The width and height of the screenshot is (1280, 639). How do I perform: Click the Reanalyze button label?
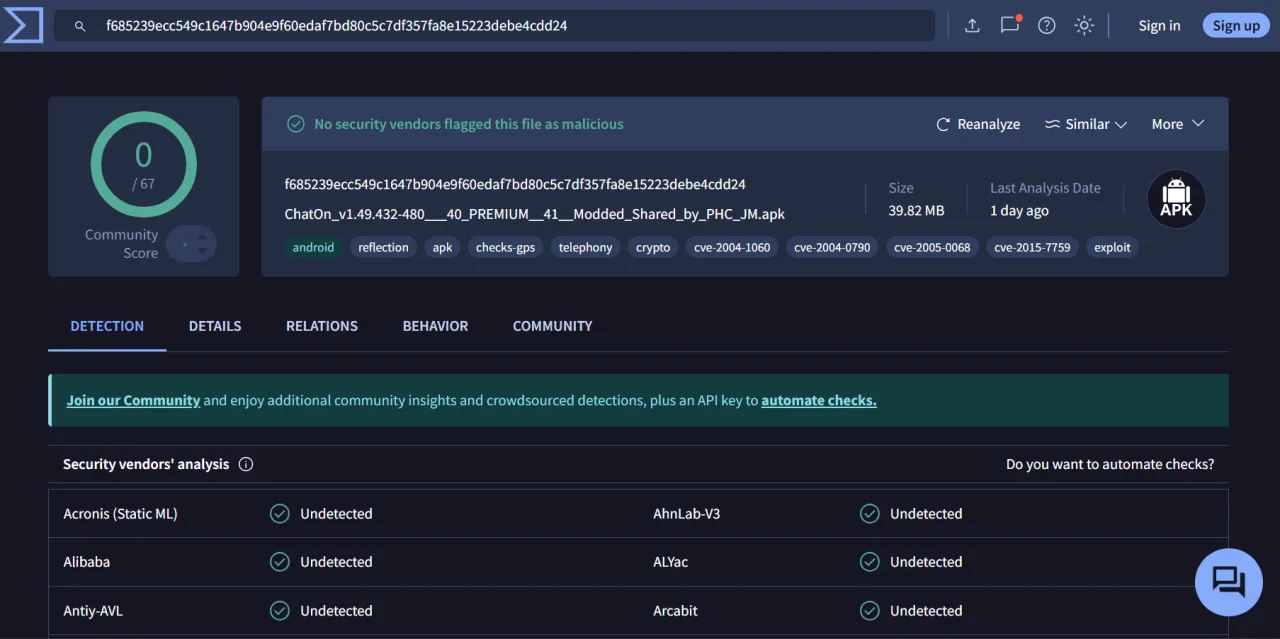(x=989, y=124)
